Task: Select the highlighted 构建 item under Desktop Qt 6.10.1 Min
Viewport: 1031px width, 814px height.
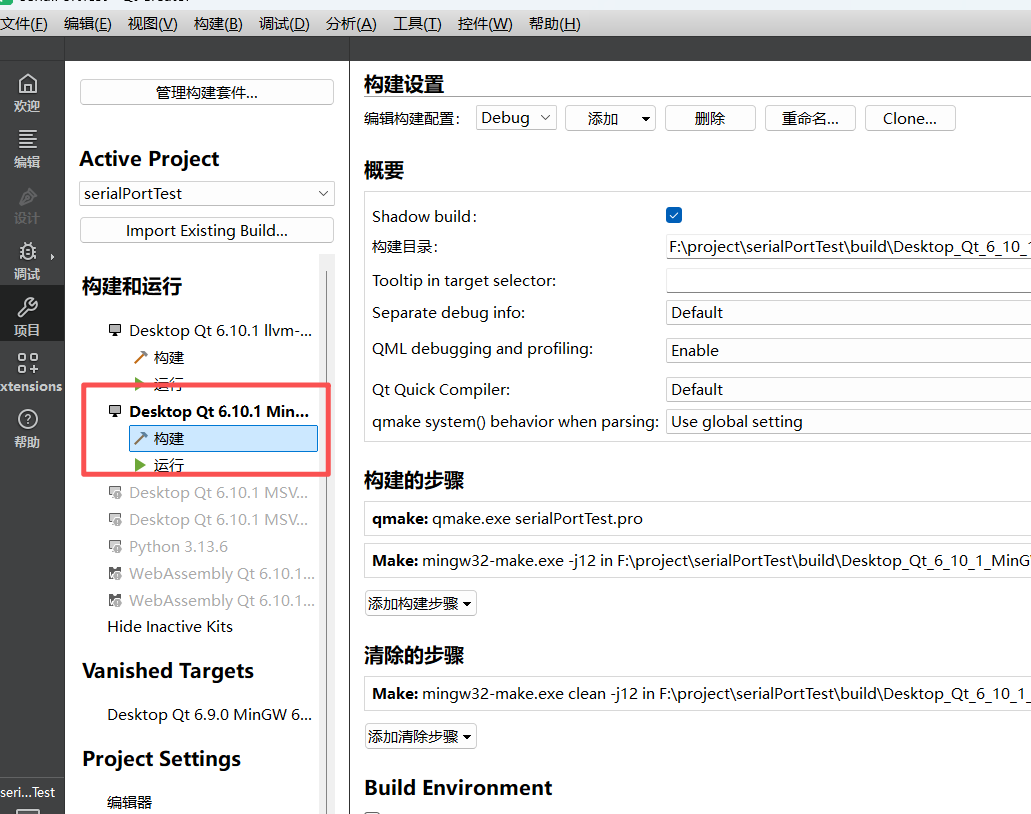Action: [224, 439]
